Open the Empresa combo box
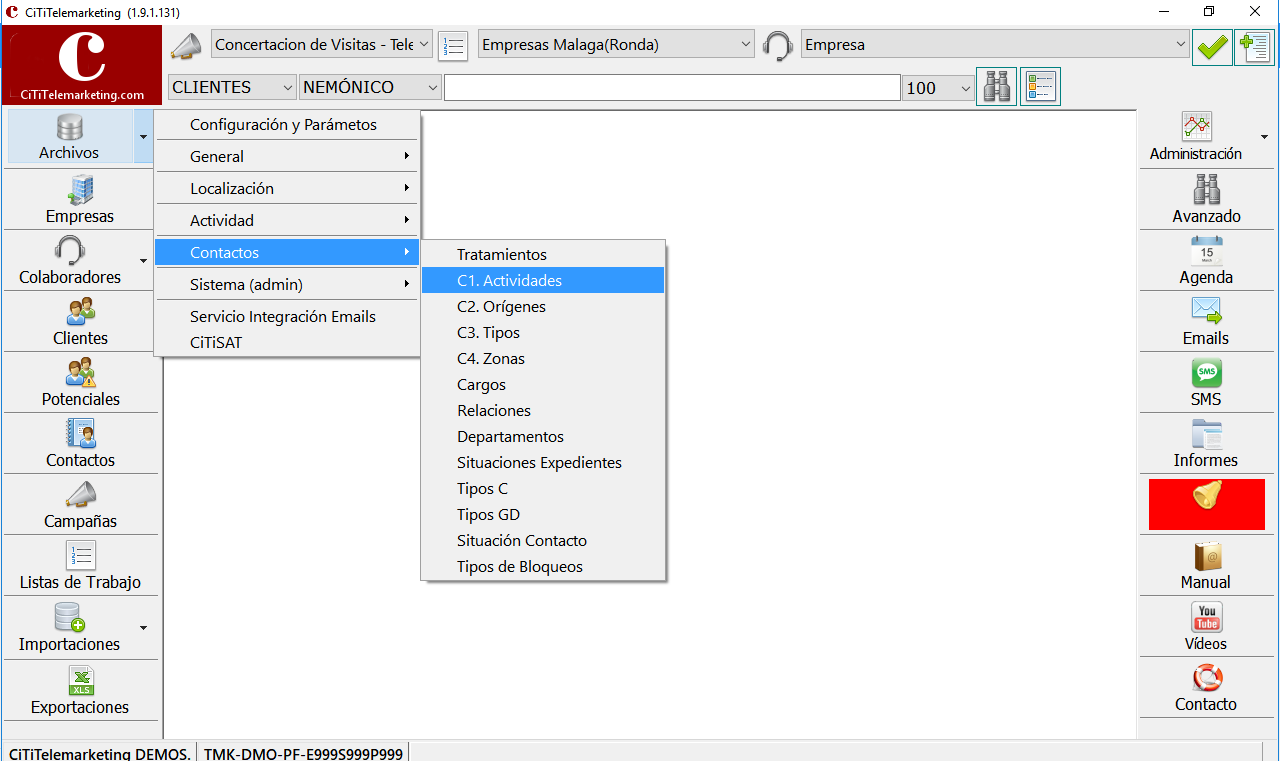This screenshot has height=761, width=1280. pyautogui.click(x=995, y=45)
